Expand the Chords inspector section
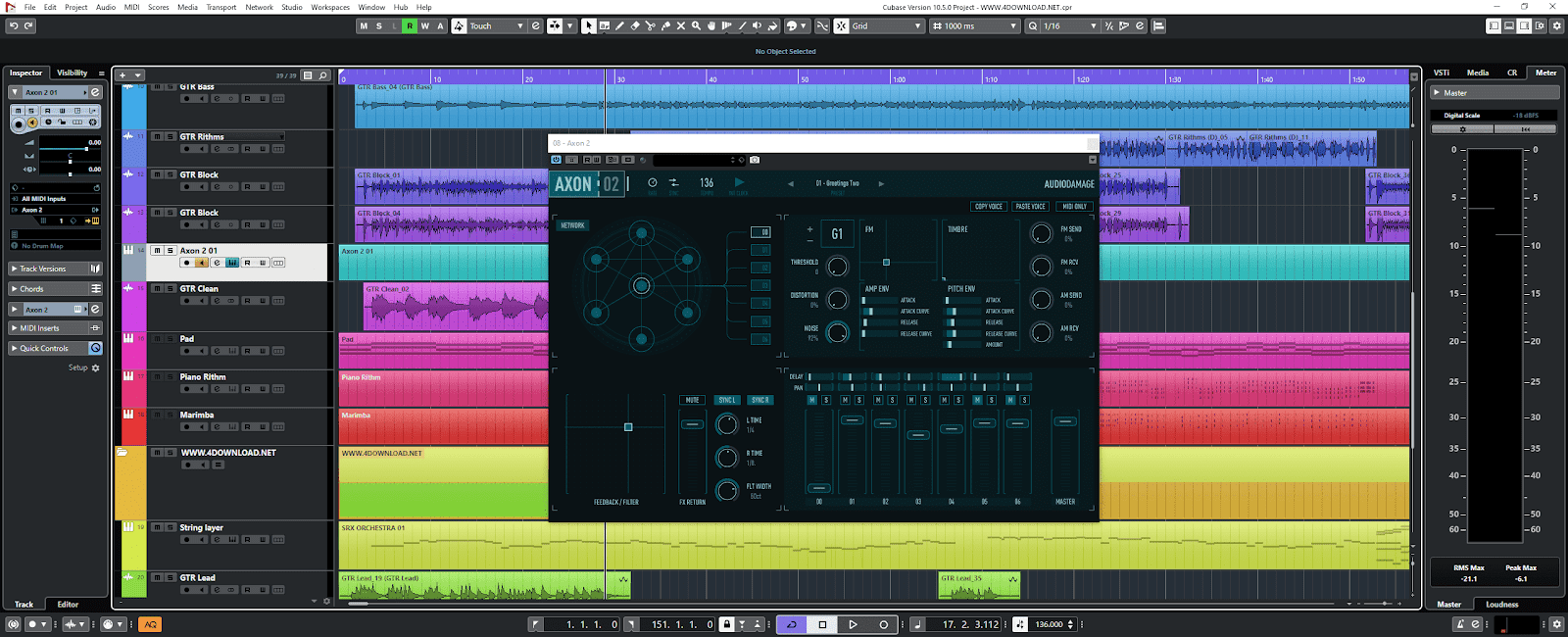 55,289
